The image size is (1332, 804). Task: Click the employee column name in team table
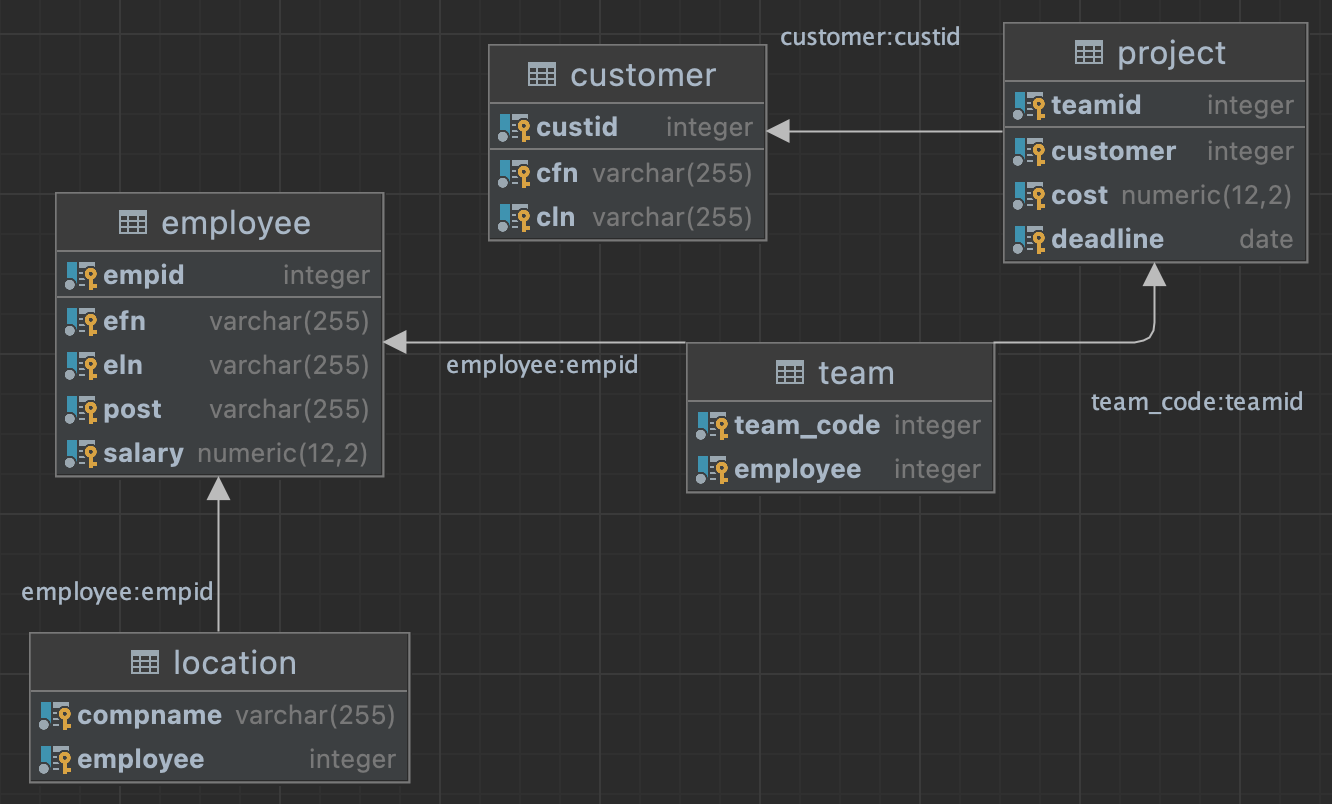798,469
